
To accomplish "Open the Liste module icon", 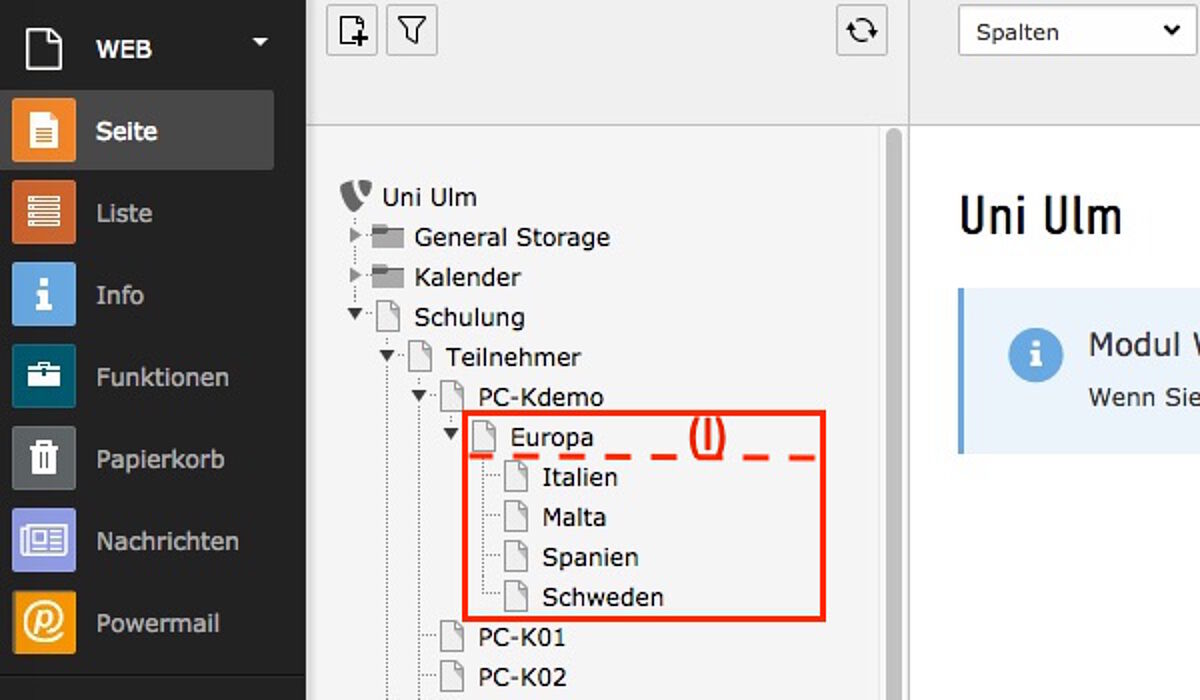I will 44,212.
